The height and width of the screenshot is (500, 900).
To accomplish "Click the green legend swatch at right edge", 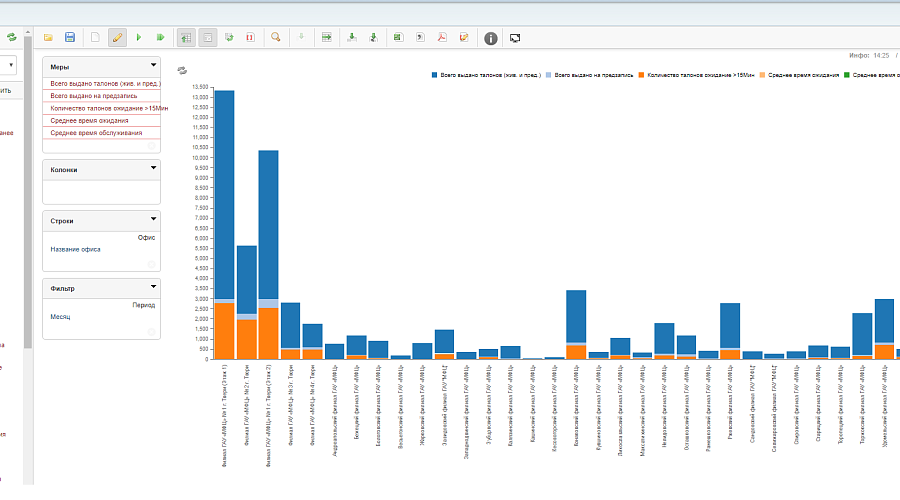I will click(847, 75).
